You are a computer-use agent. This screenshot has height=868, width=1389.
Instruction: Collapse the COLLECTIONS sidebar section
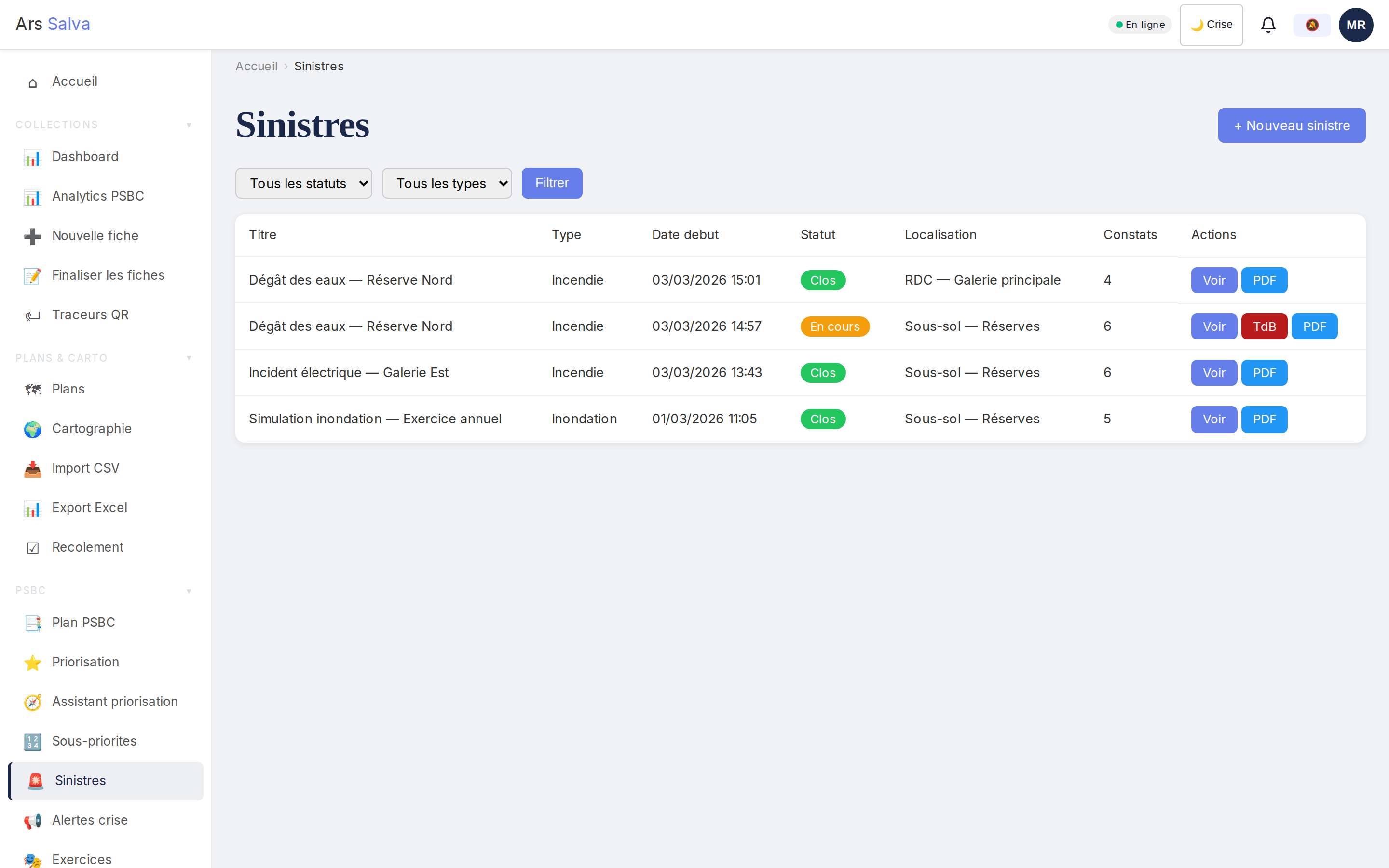tap(189, 125)
